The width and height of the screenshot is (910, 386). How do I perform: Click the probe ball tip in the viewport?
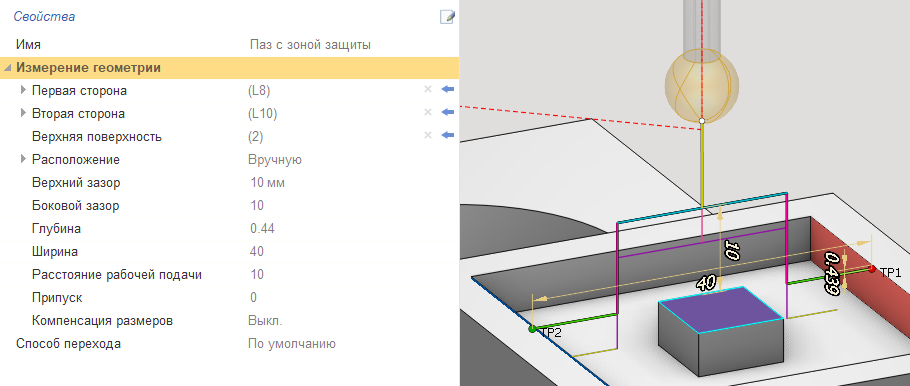(702, 86)
